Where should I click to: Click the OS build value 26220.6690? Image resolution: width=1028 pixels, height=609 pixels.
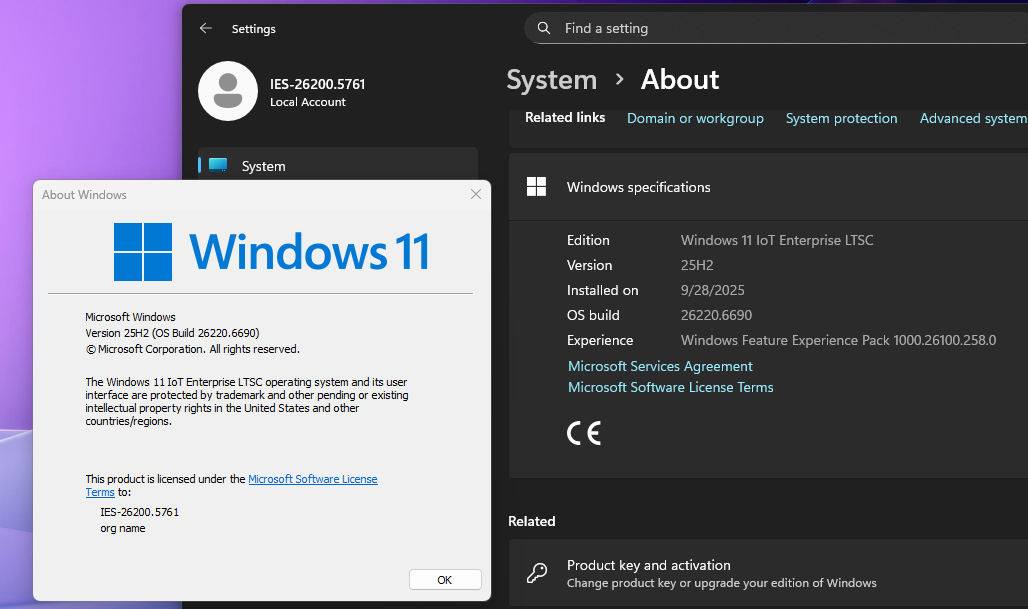click(x=716, y=315)
